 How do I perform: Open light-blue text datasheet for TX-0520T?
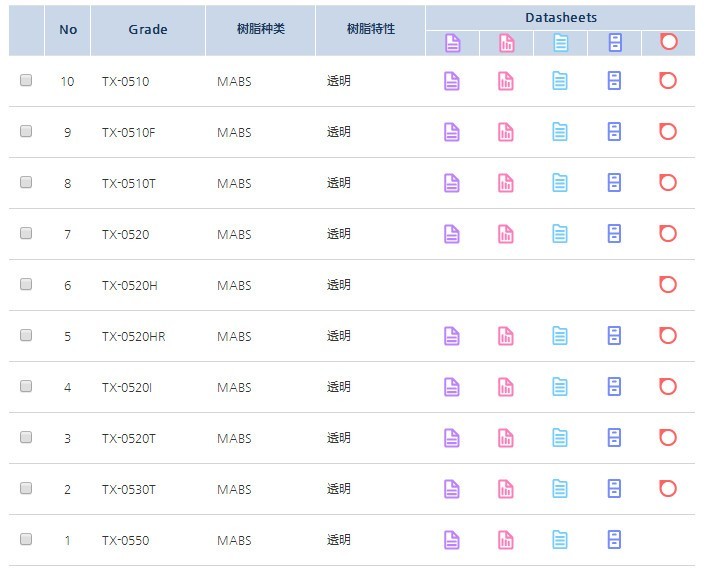pos(560,438)
